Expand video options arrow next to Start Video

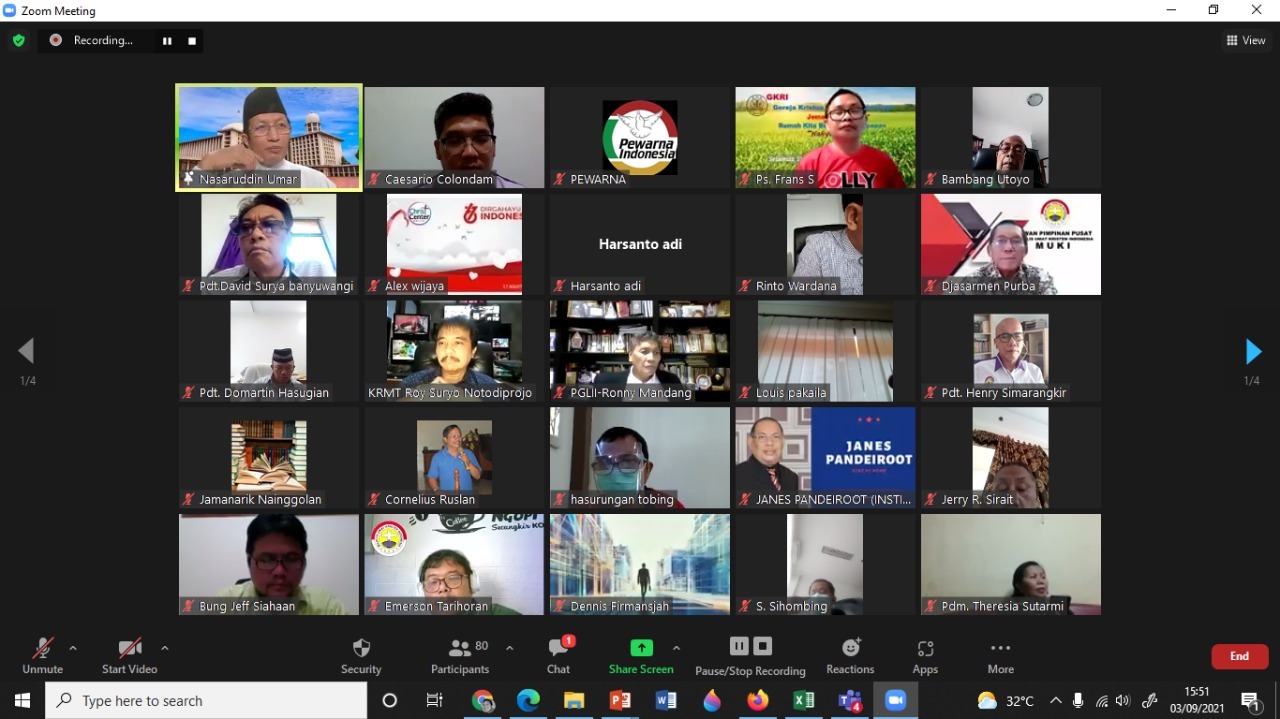click(165, 648)
